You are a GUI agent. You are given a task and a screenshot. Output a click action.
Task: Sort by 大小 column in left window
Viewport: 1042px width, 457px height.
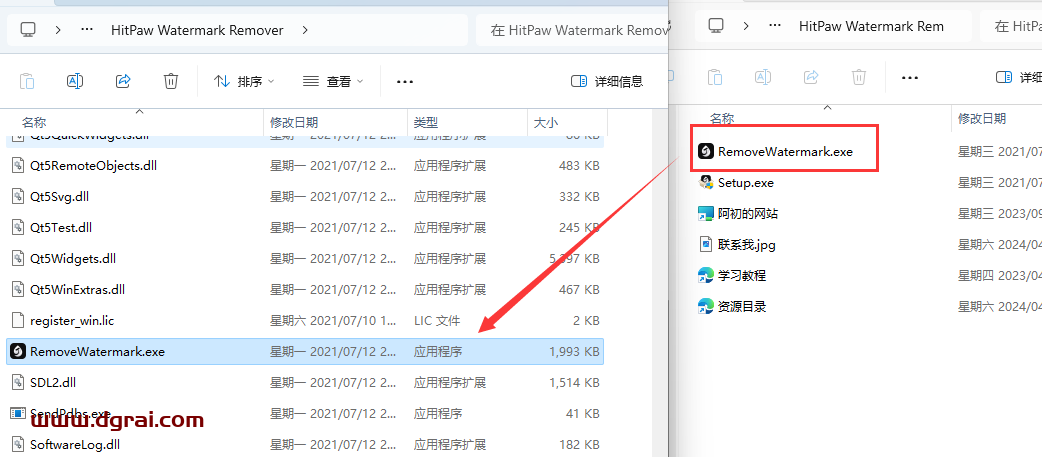(546, 122)
